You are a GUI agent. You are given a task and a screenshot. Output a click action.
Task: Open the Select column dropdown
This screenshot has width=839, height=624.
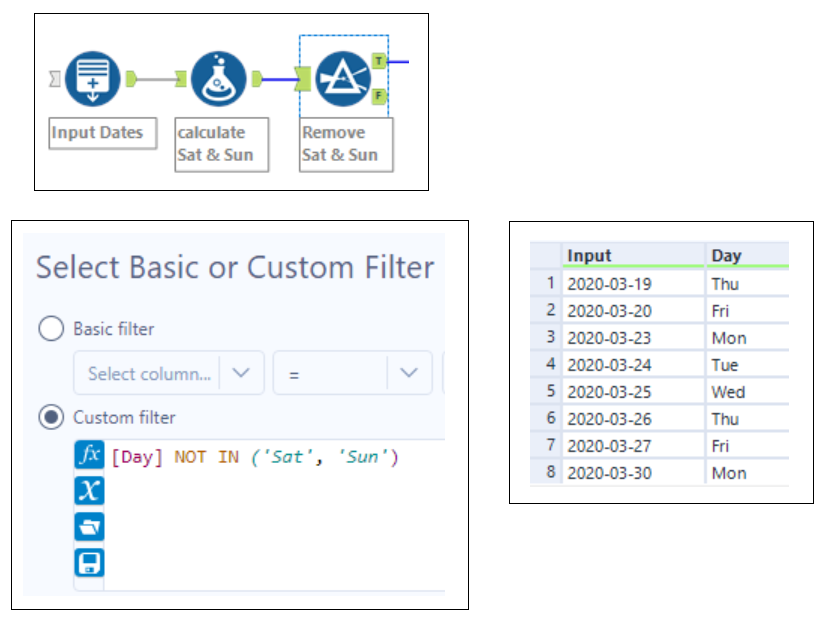(169, 373)
